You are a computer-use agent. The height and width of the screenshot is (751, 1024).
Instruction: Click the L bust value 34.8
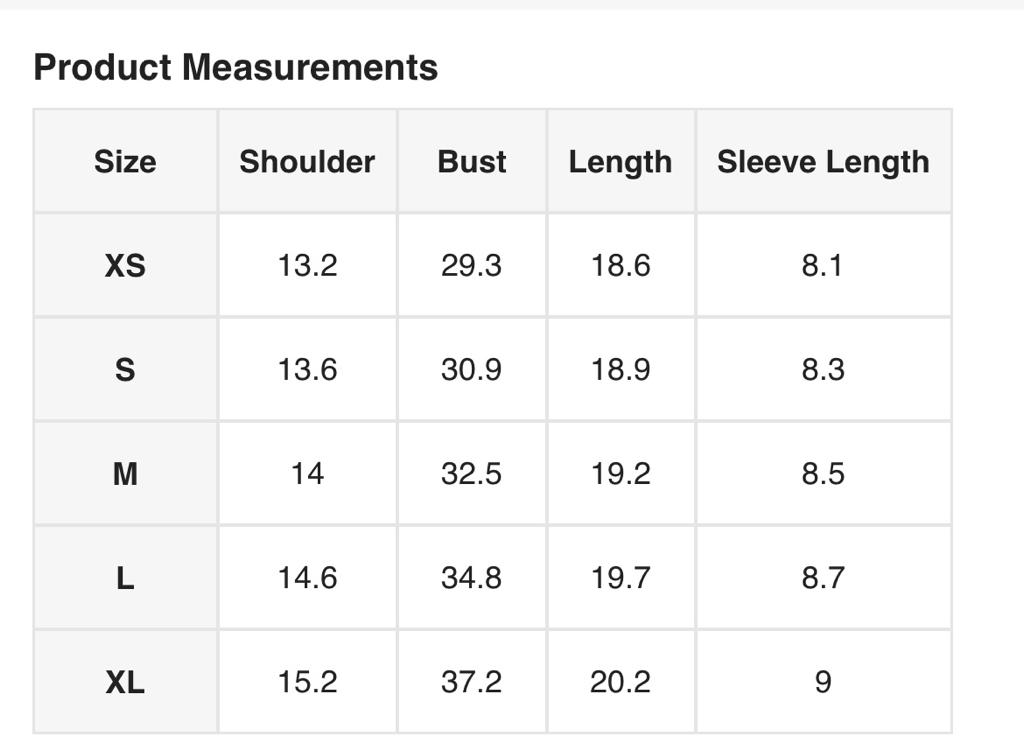coord(472,578)
